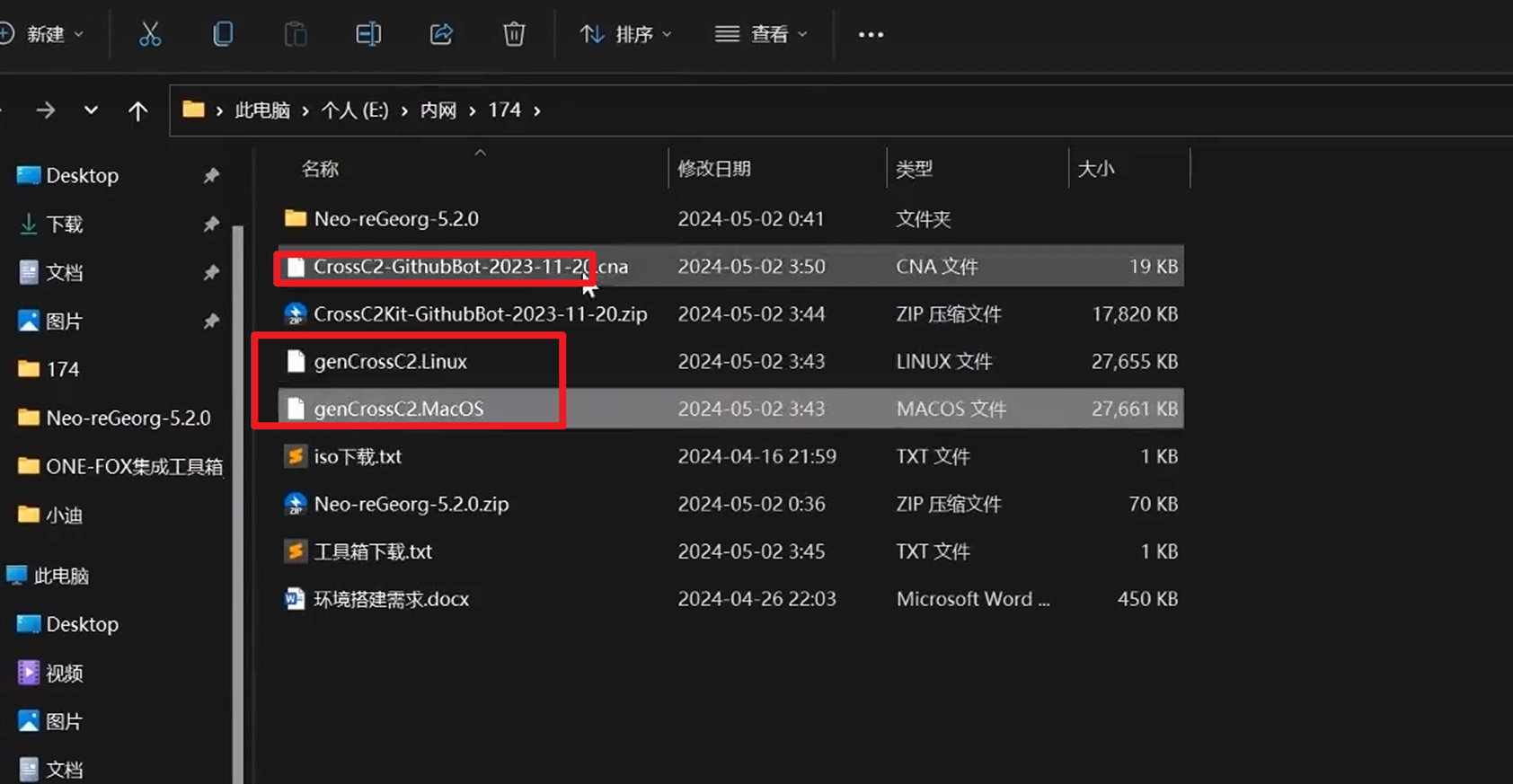Click 个人 (E:) in the breadcrumb
This screenshot has height=784, width=1513.
point(355,110)
